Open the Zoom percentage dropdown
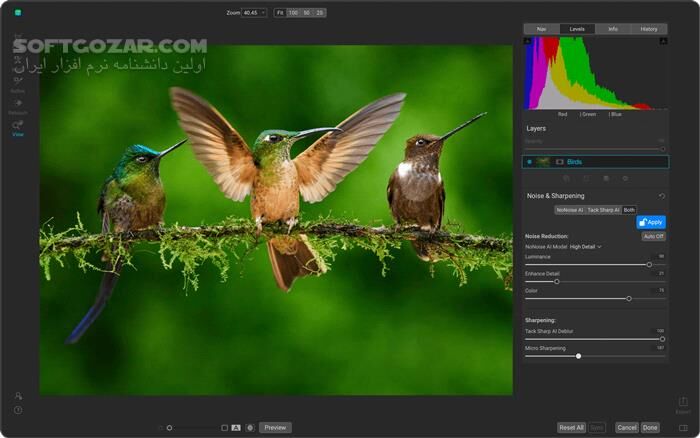The image size is (700, 438). 255,13
